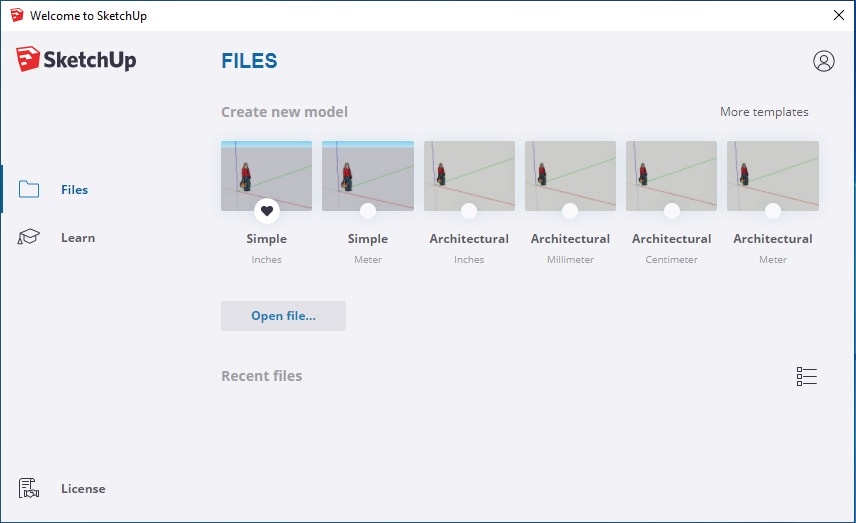Viewport: 856px width, 523px height.
Task: Close the Welcome to SketchUp window
Action: tap(839, 15)
